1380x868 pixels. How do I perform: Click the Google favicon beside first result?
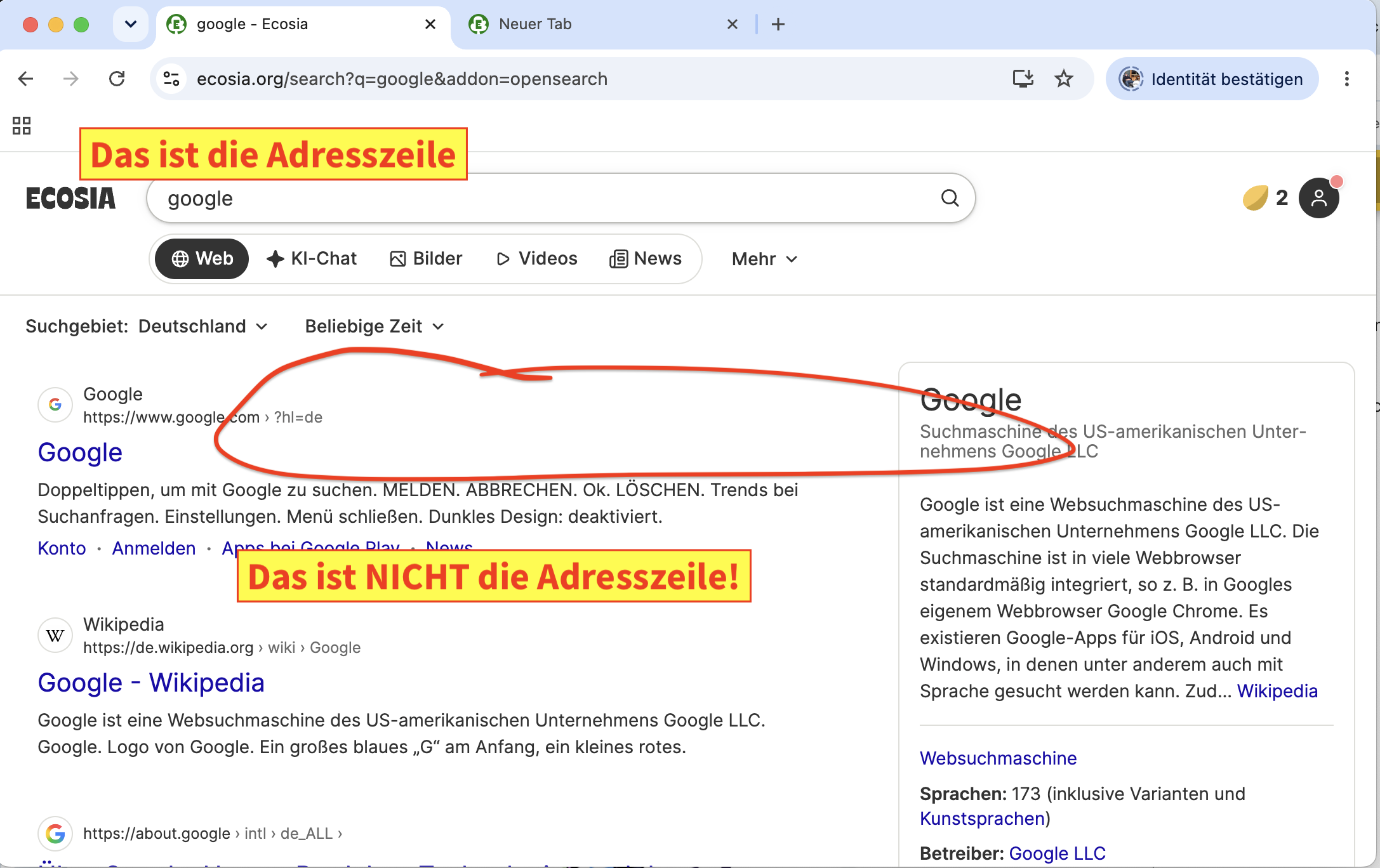55,405
